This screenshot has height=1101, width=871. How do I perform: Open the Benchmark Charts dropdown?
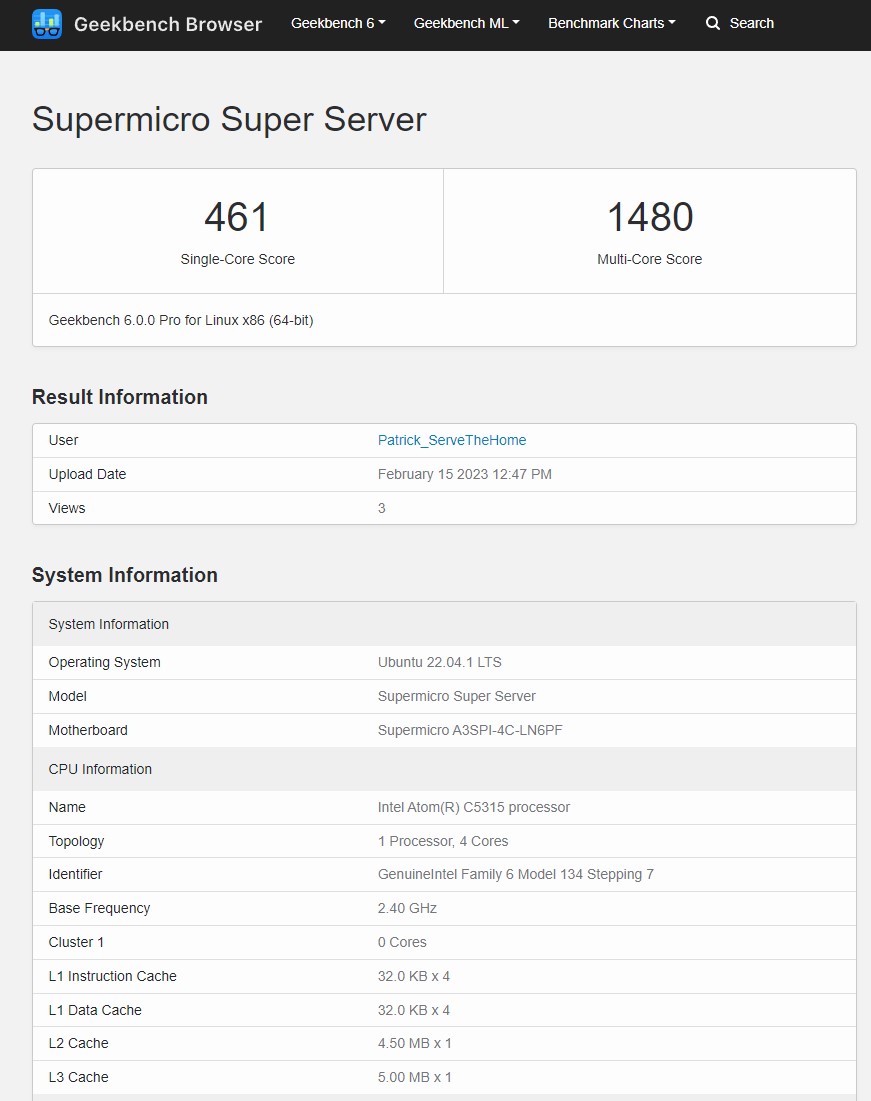click(611, 23)
